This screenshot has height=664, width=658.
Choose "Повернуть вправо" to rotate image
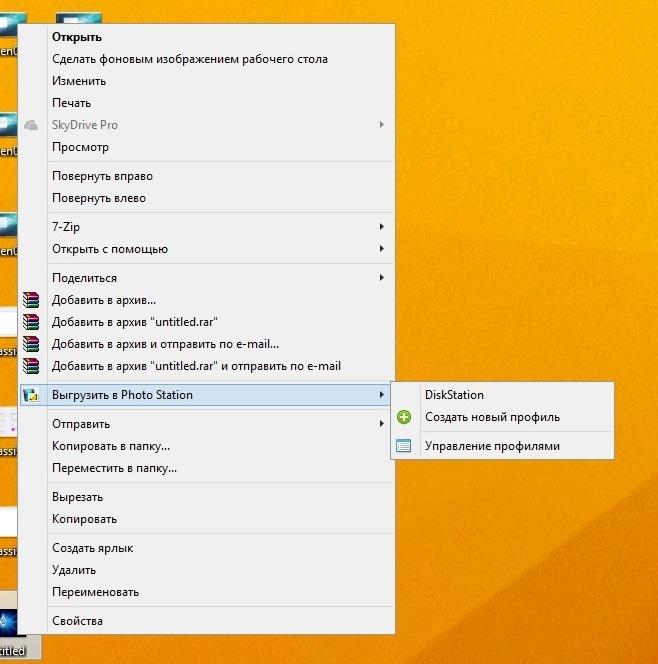(x=102, y=176)
